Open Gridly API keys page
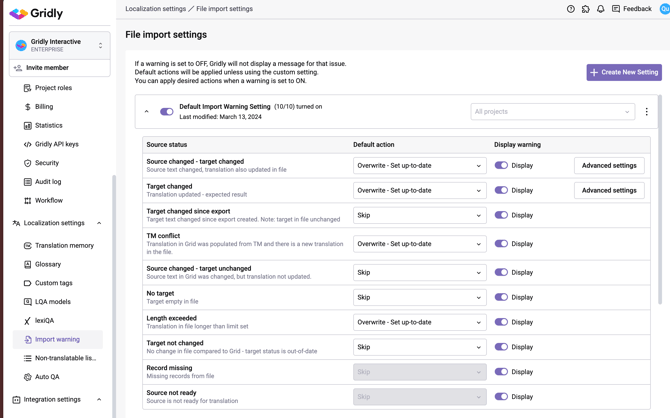This screenshot has width=670, height=418. click(x=56, y=144)
